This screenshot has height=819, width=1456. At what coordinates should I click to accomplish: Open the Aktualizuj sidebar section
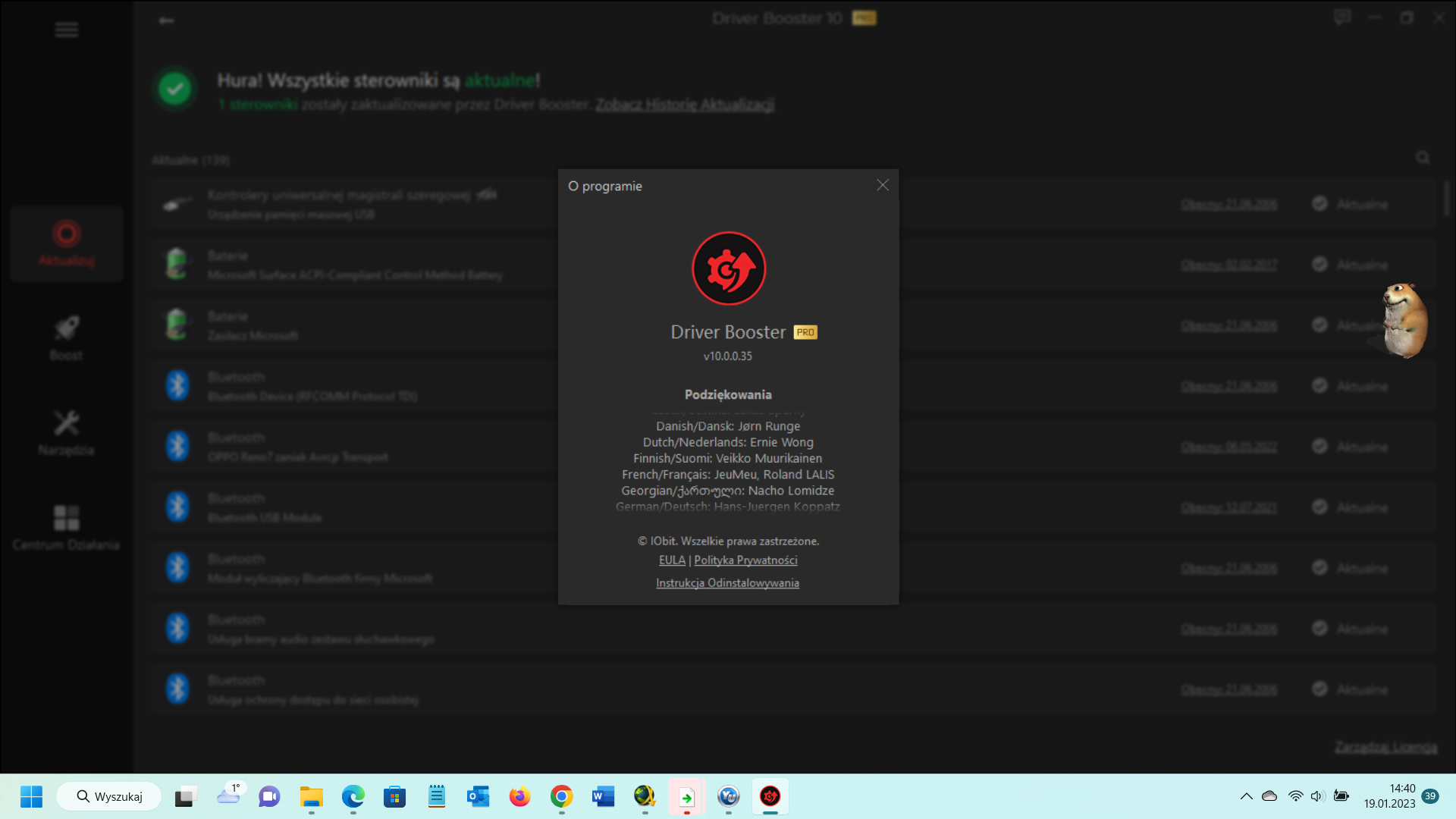(x=67, y=244)
